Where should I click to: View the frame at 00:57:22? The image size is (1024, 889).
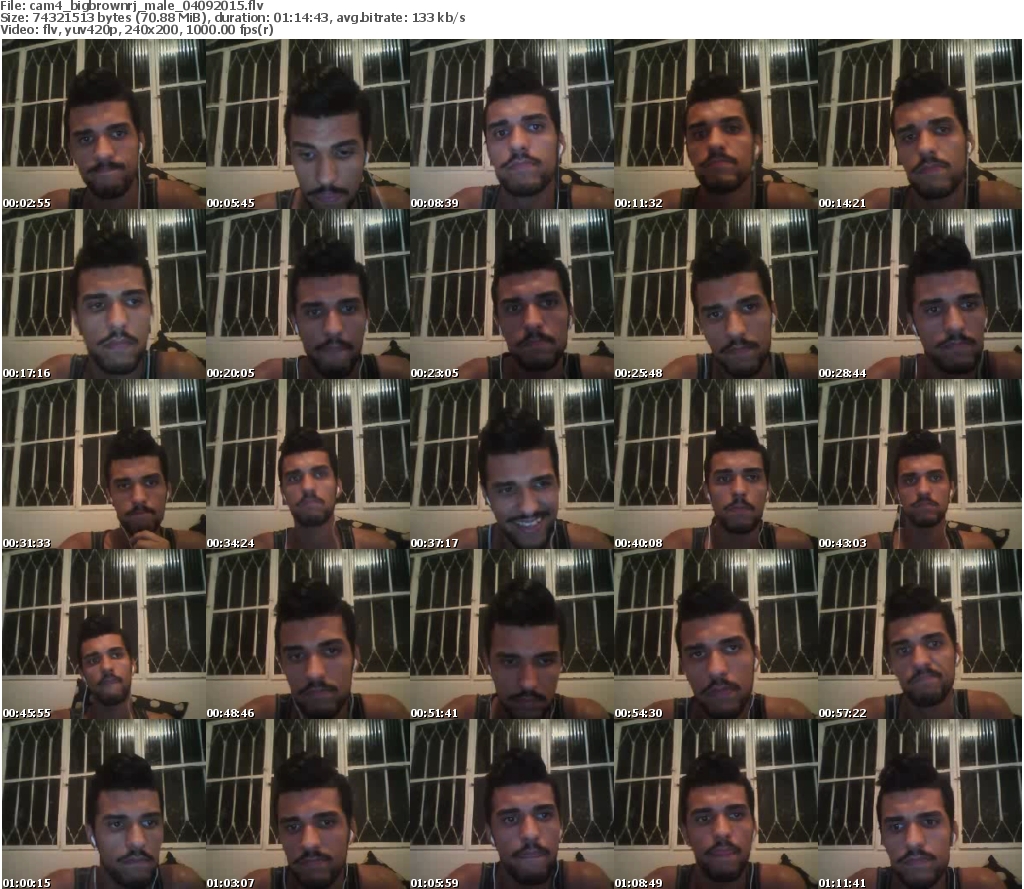[x=920, y=634]
